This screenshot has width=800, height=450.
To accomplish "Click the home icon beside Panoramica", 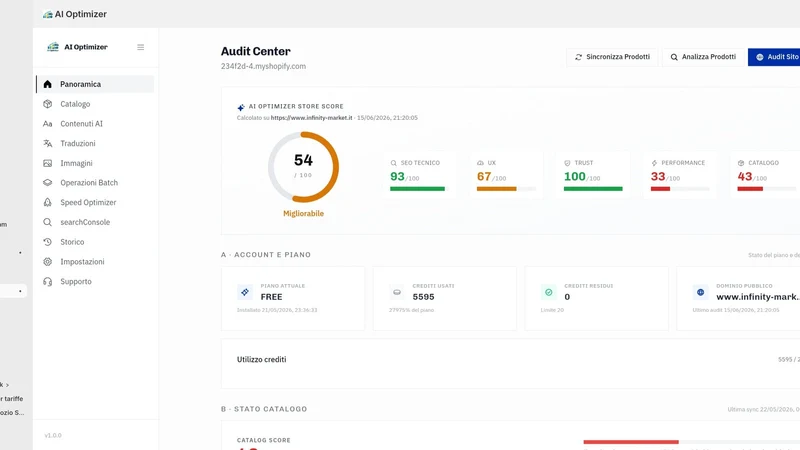I will tap(47, 84).
